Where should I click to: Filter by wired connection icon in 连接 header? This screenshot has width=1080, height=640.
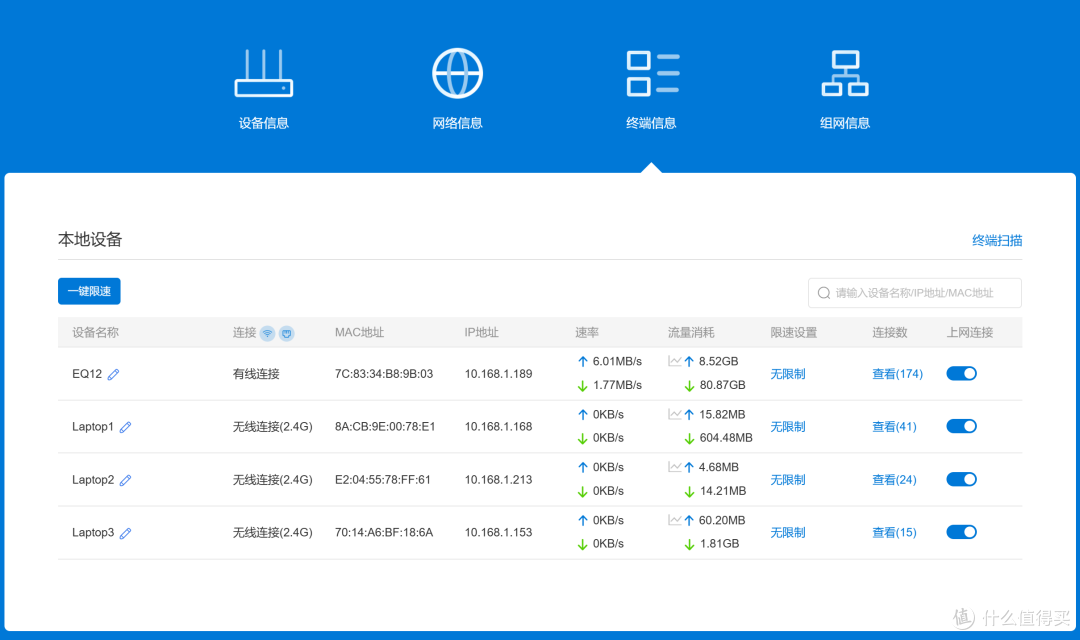tap(287, 333)
